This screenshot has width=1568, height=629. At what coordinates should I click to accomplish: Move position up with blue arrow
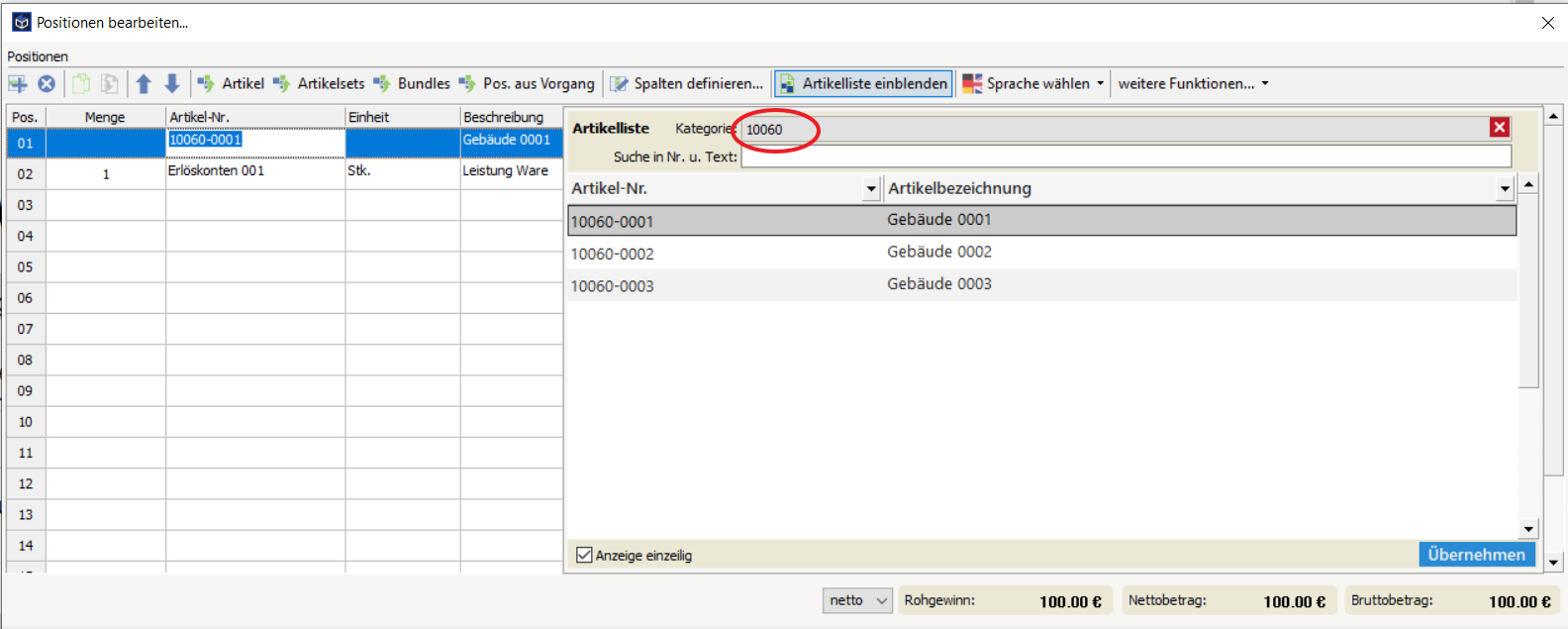pyautogui.click(x=144, y=83)
